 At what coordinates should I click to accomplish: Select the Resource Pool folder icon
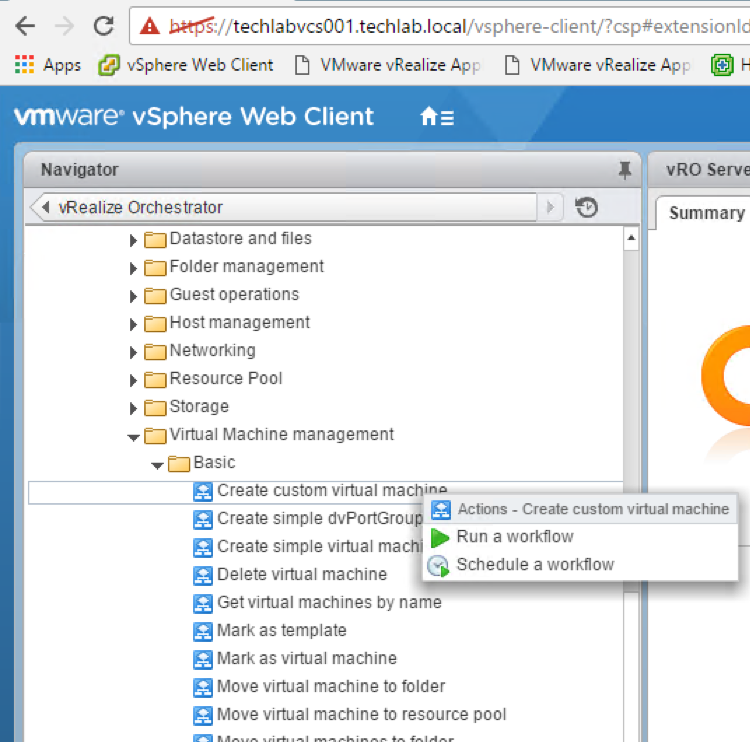click(x=155, y=379)
